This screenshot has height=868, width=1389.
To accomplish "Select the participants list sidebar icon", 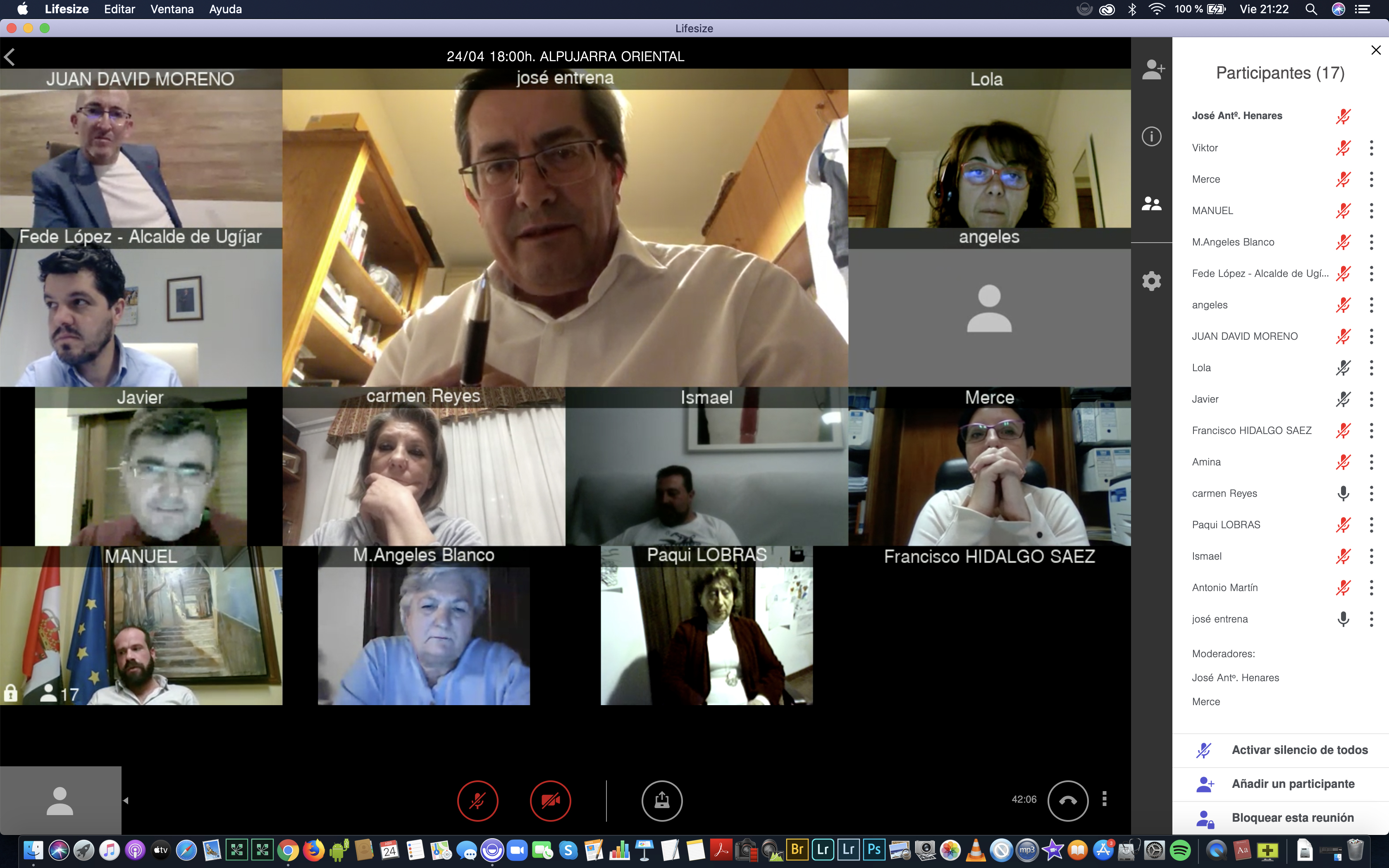I will [1151, 204].
